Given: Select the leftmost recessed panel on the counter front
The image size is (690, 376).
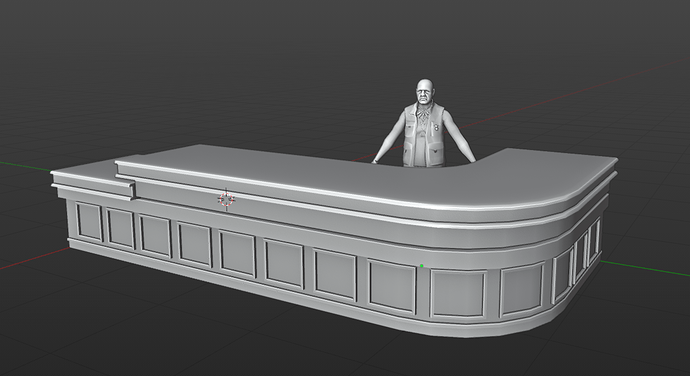Looking at the screenshot, I should (x=89, y=222).
